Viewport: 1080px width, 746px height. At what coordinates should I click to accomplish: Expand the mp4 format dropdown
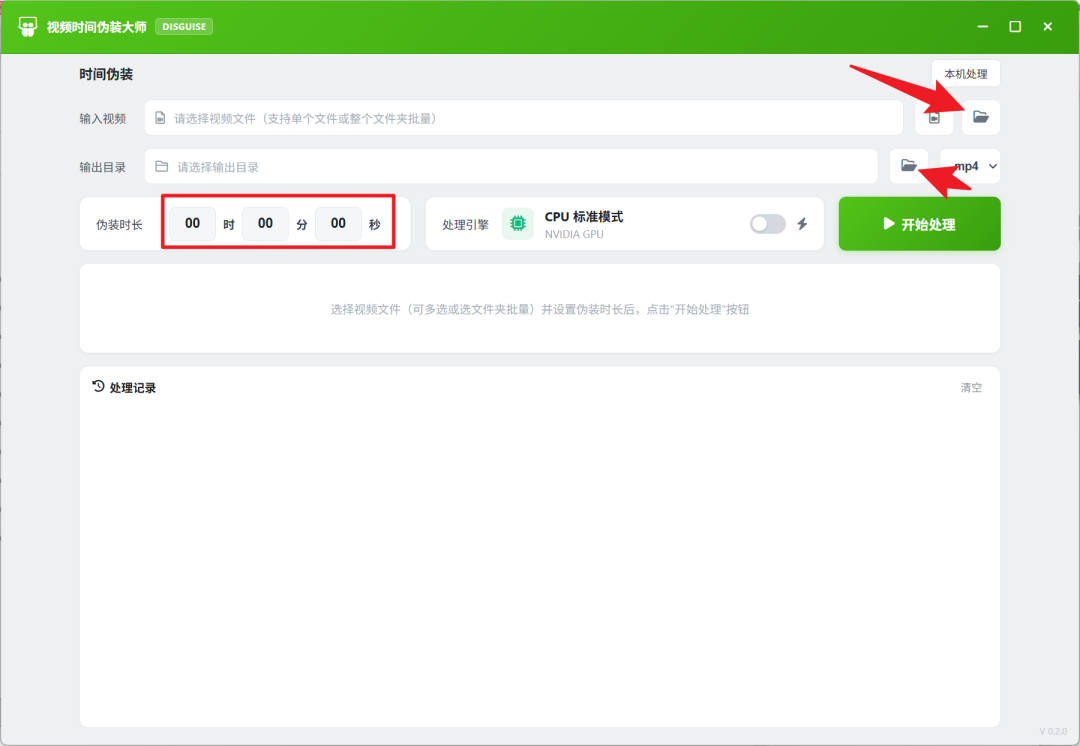[x=970, y=166]
